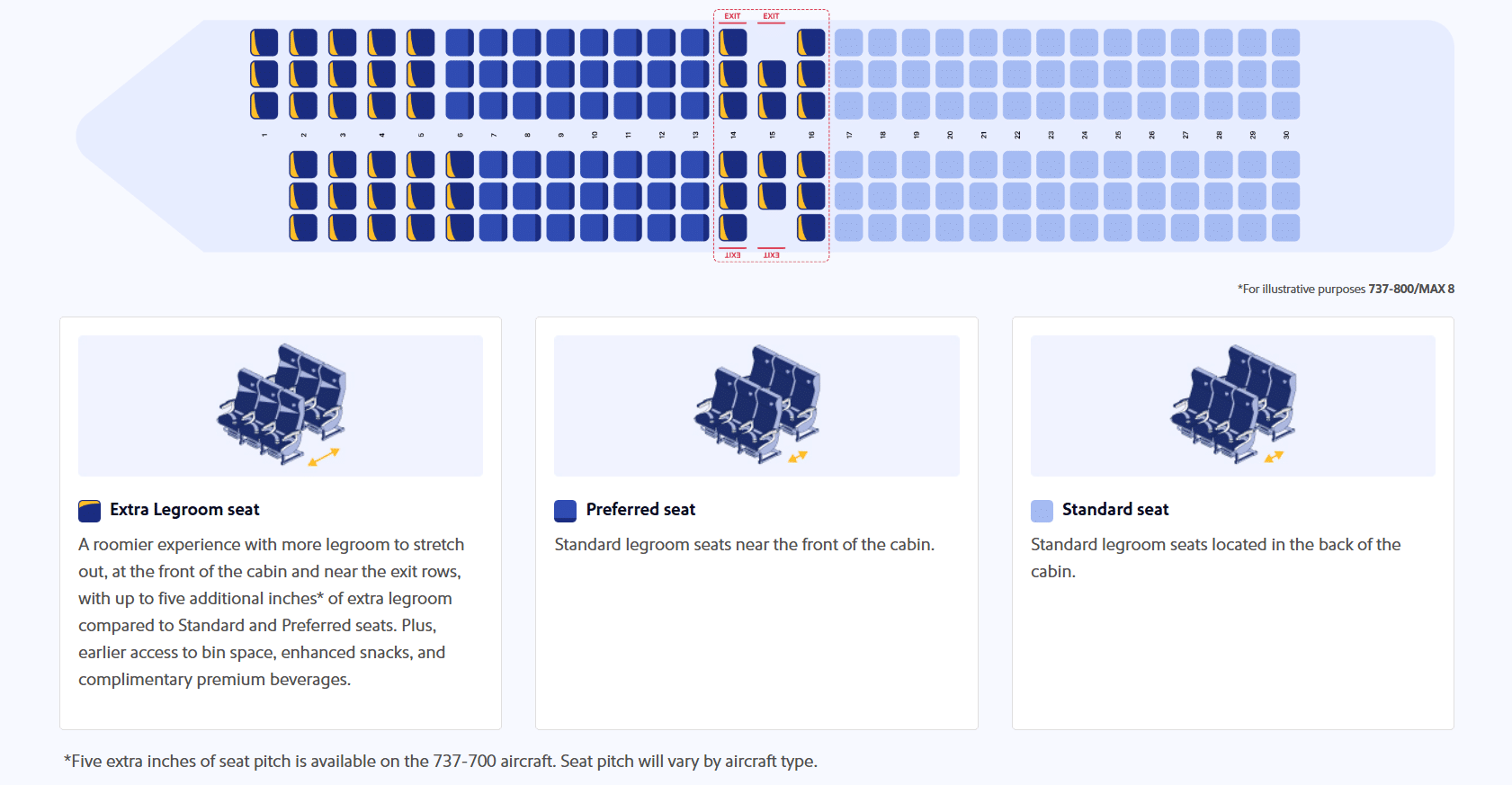Open the Standard seat illustration
Screen dimensions: 1512x785
1233,406
